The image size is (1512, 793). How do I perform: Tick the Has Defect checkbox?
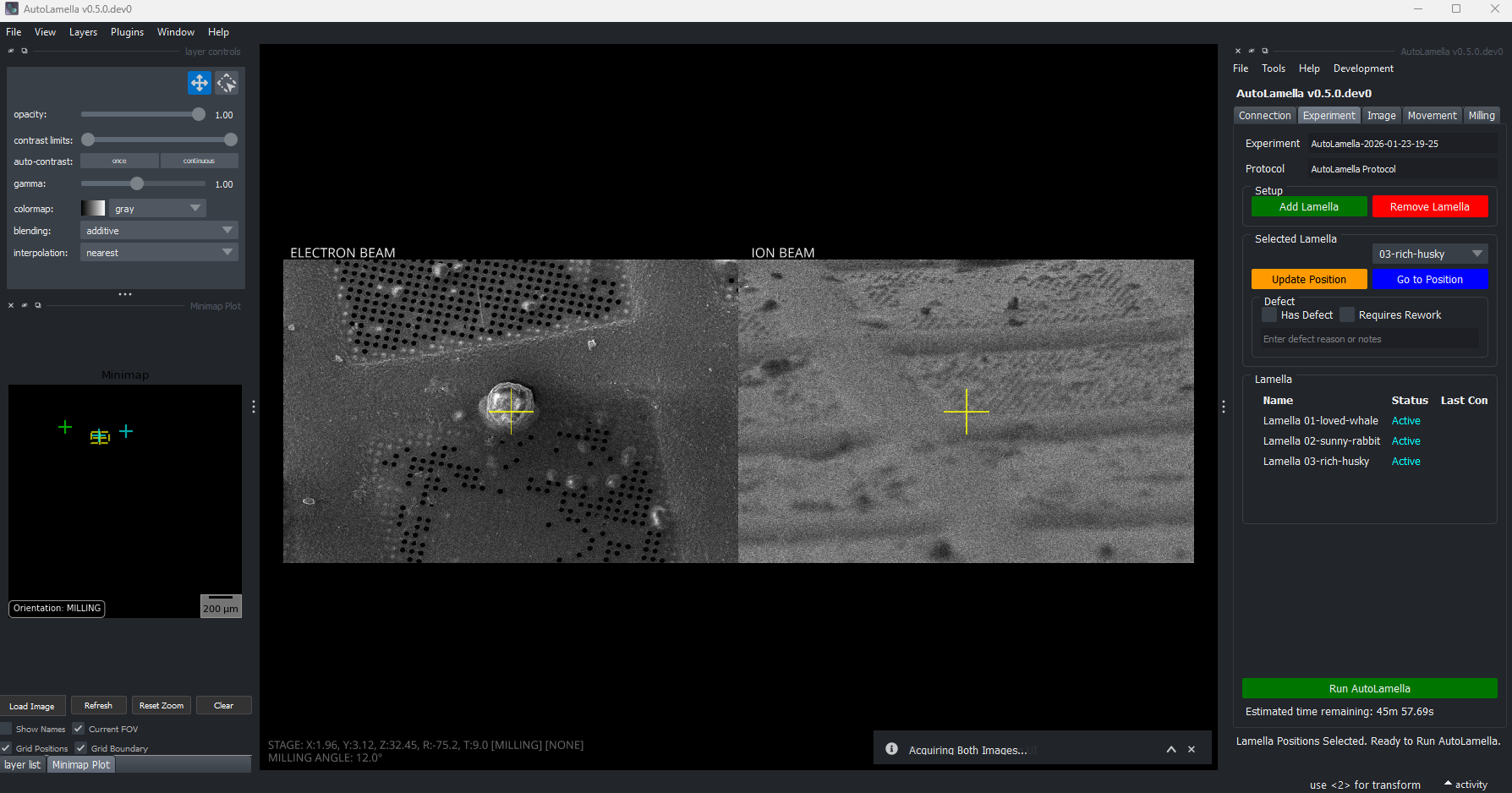point(1269,315)
